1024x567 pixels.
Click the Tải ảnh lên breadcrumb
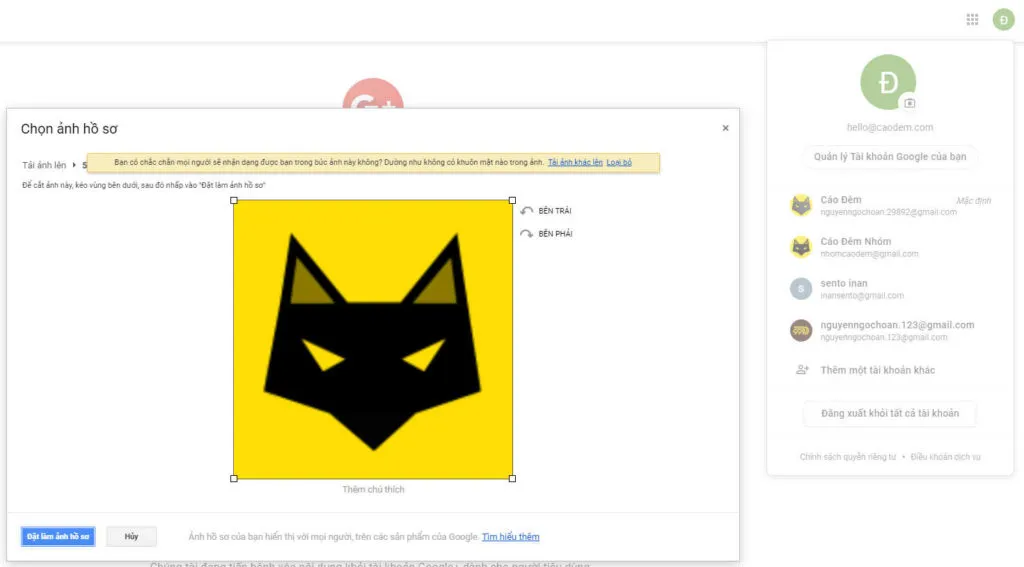[44, 165]
